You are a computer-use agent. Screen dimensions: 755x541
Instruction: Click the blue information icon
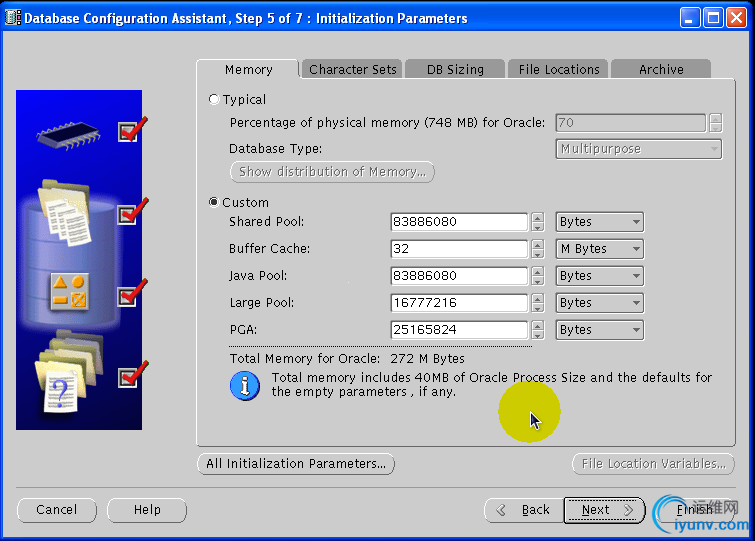click(245, 386)
